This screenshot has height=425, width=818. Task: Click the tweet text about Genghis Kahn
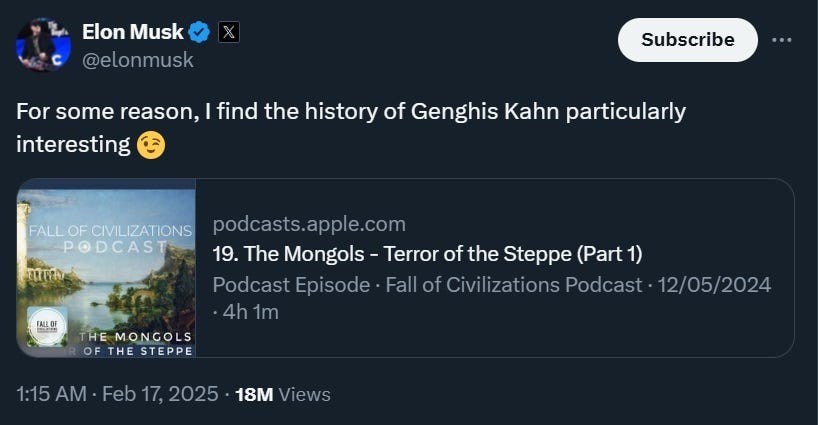[351, 128]
